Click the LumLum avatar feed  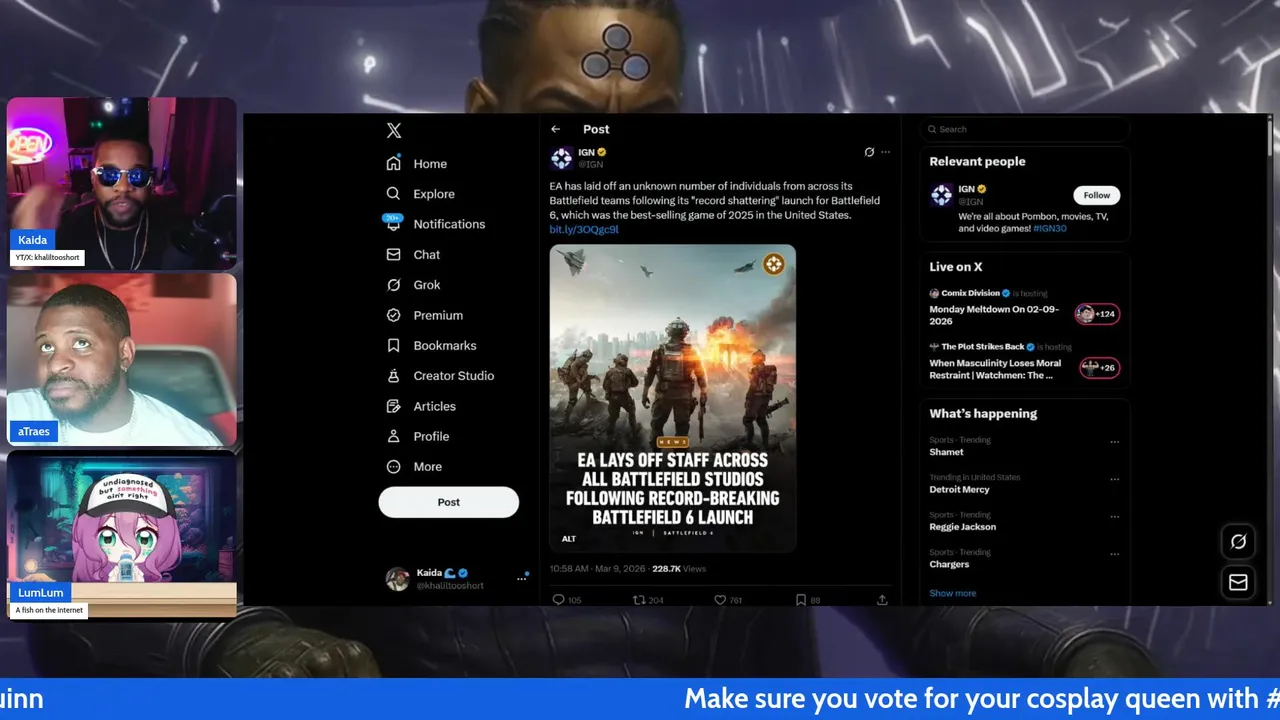[122, 535]
